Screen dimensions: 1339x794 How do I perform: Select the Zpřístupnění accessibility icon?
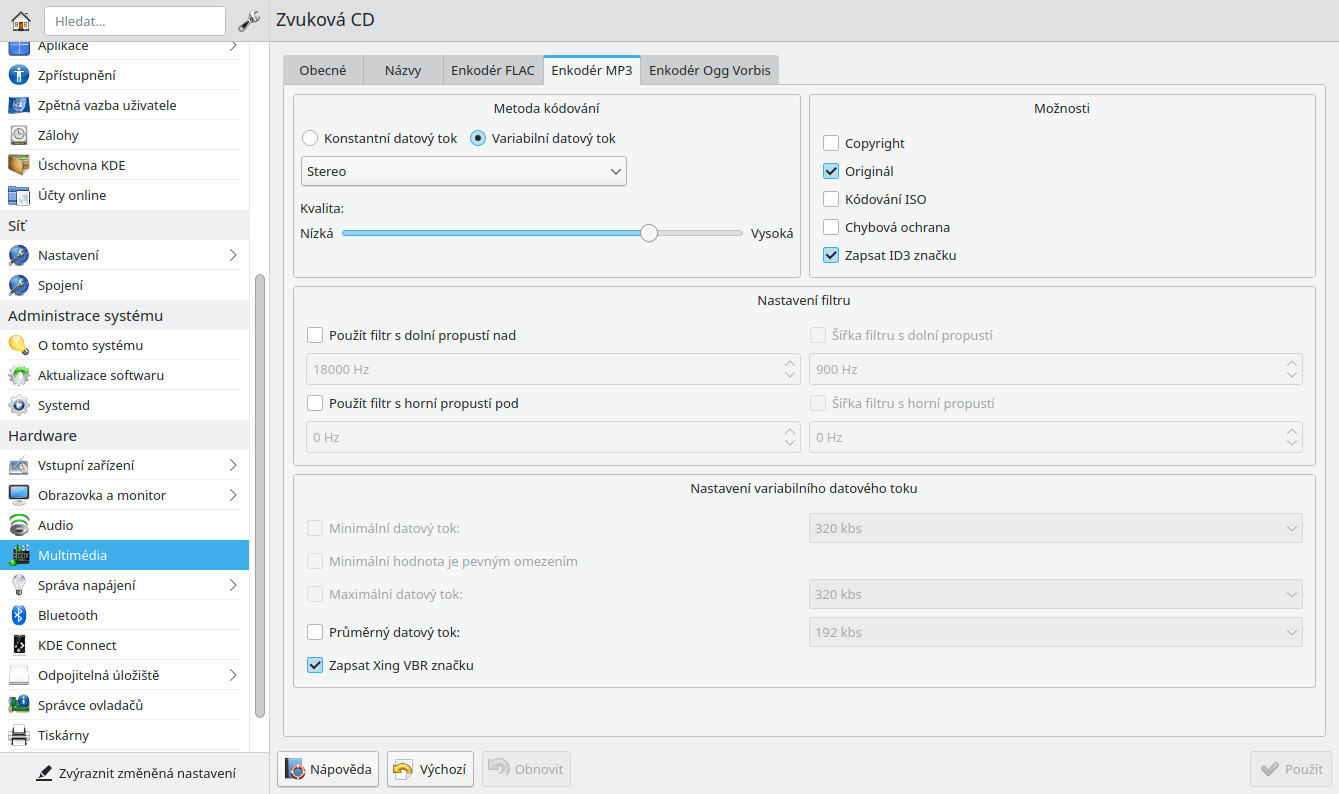point(19,75)
